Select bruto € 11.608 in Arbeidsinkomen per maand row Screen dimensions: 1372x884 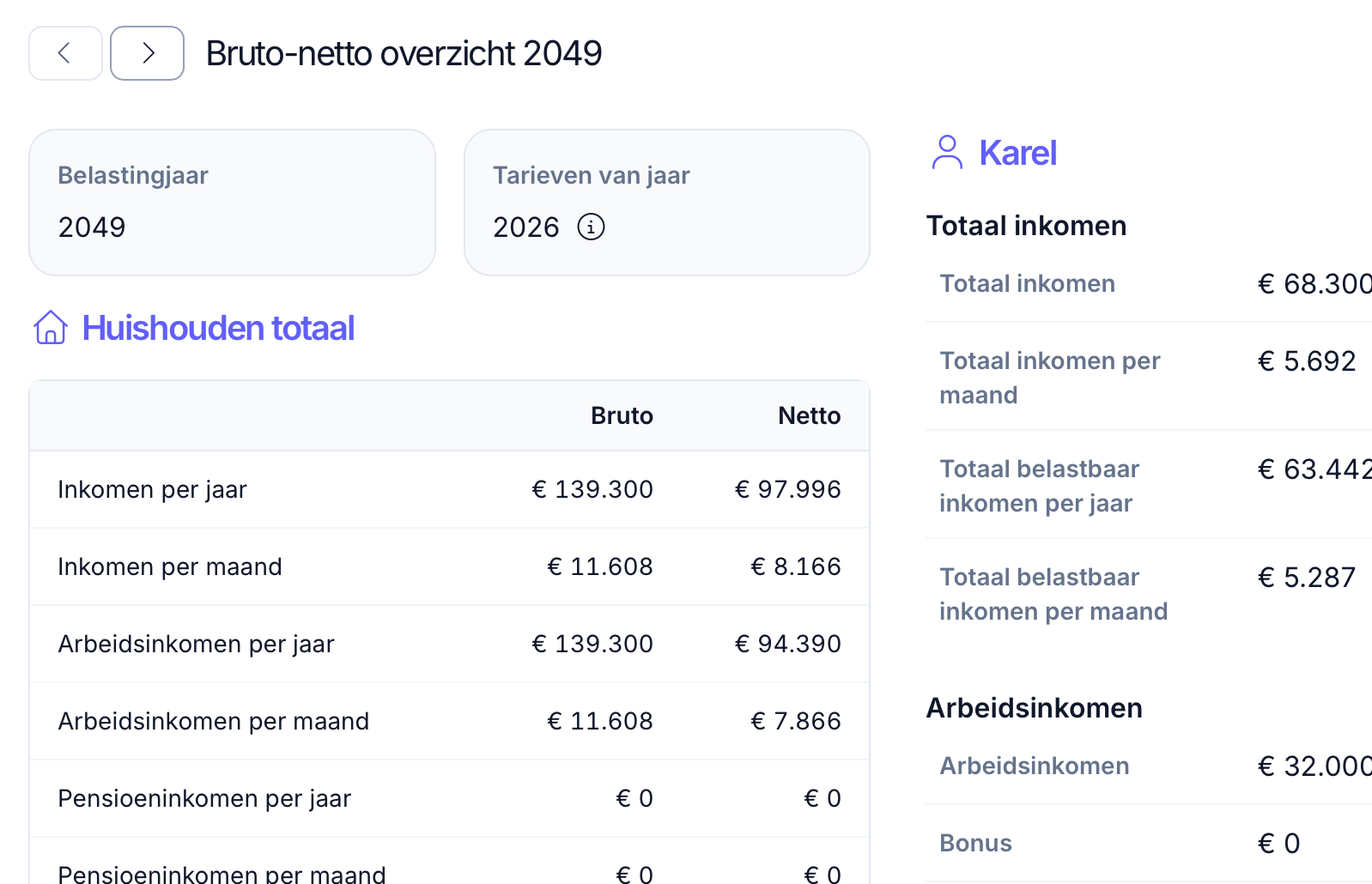(x=600, y=721)
